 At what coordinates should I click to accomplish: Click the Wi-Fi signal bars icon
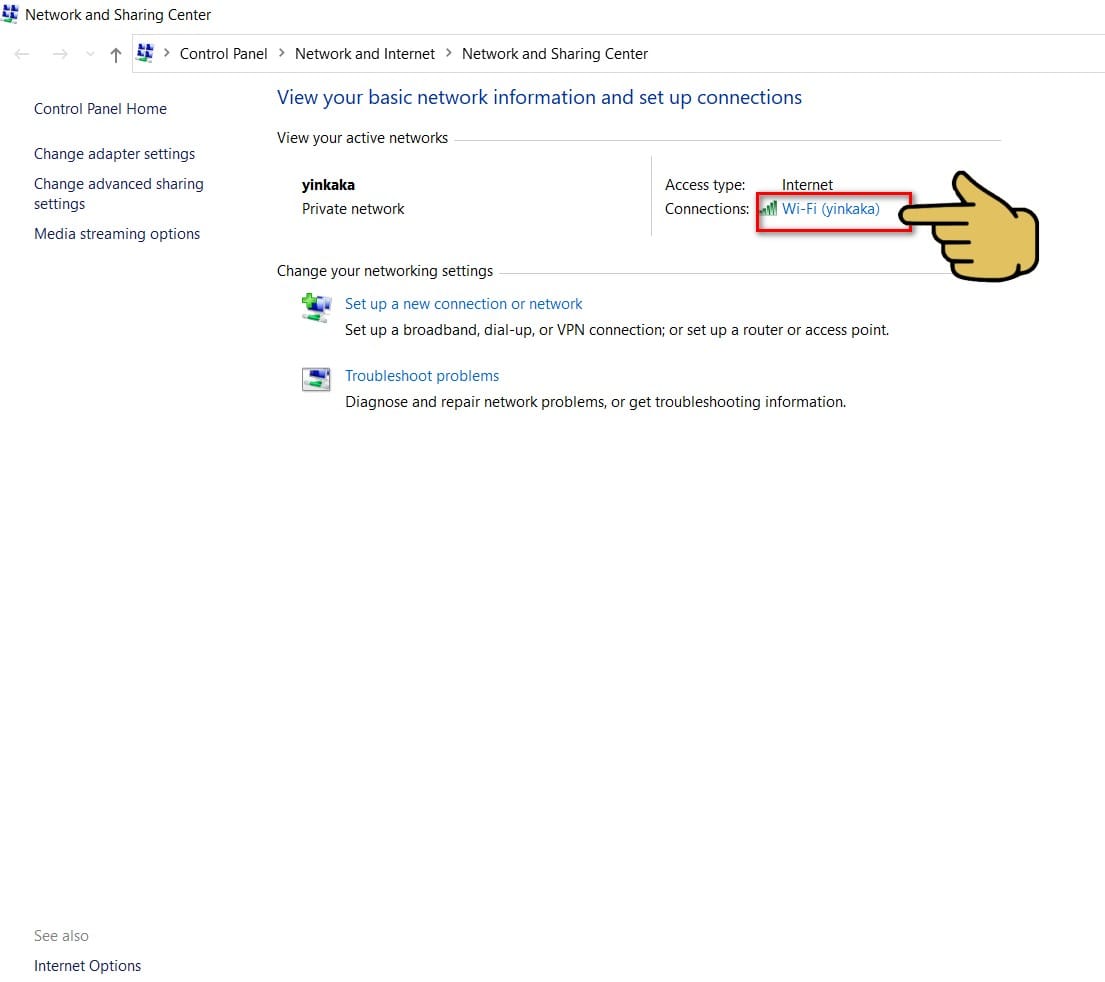click(769, 209)
